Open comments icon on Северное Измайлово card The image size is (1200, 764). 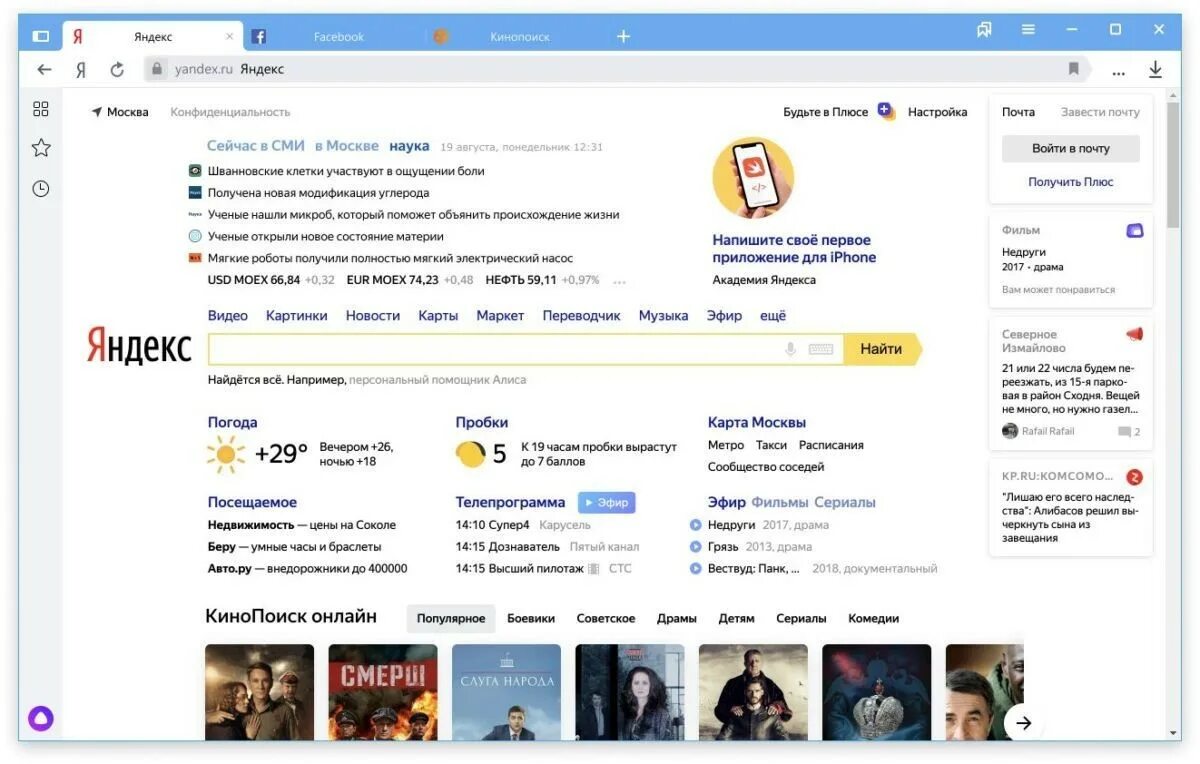pyautogui.click(x=1125, y=432)
